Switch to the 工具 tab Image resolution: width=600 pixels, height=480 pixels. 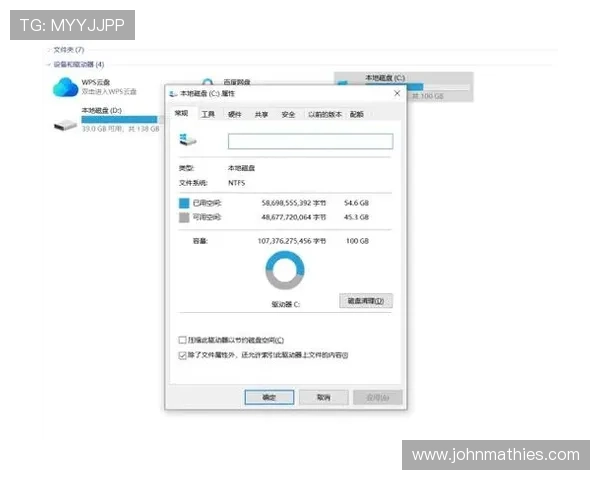click(208, 114)
